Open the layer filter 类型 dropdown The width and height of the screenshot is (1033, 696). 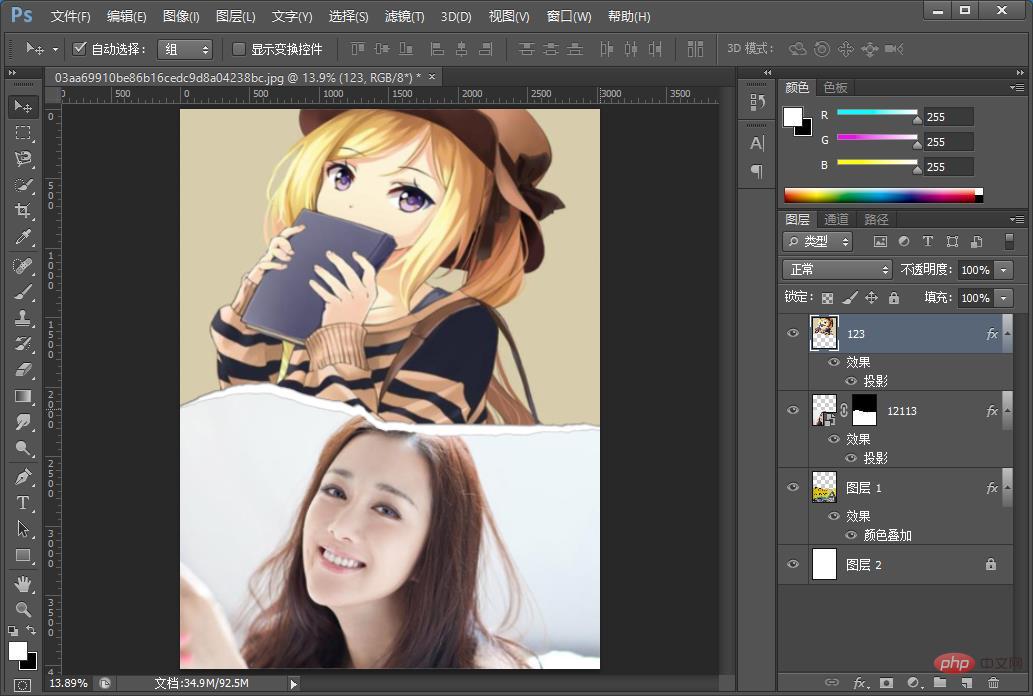pos(818,242)
